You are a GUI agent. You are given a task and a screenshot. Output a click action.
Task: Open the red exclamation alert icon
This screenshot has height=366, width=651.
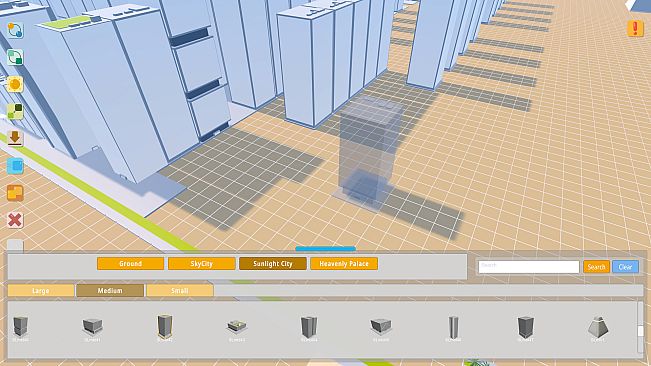coord(635,28)
